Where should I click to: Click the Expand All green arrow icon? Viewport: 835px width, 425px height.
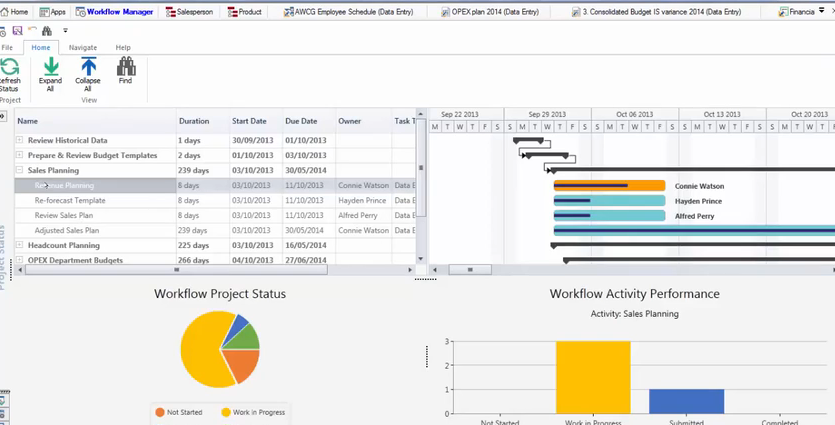(x=51, y=67)
